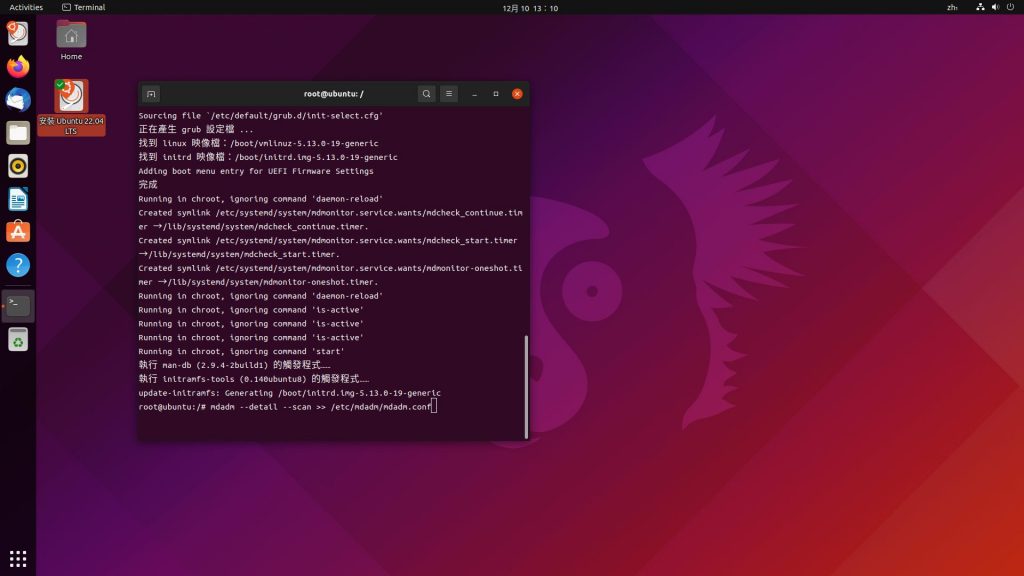Open the Ubuntu installer in the dock
Image resolution: width=1024 pixels, height=576 pixels.
coord(18,33)
